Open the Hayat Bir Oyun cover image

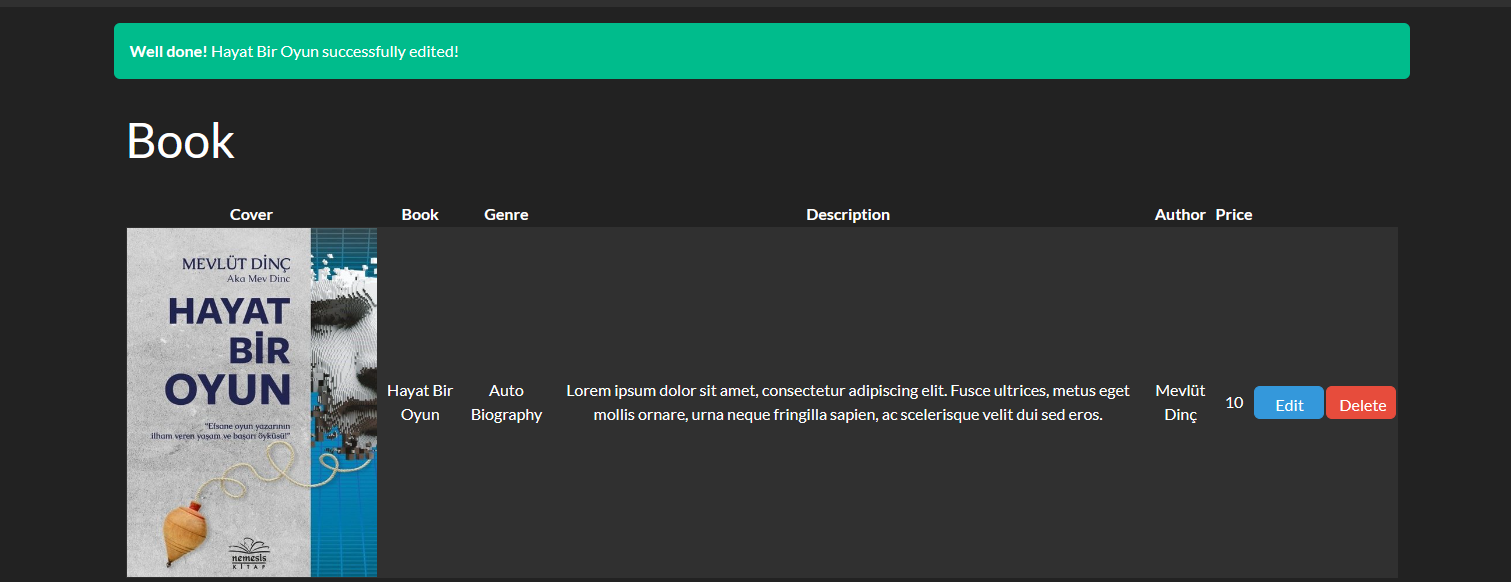pos(251,402)
